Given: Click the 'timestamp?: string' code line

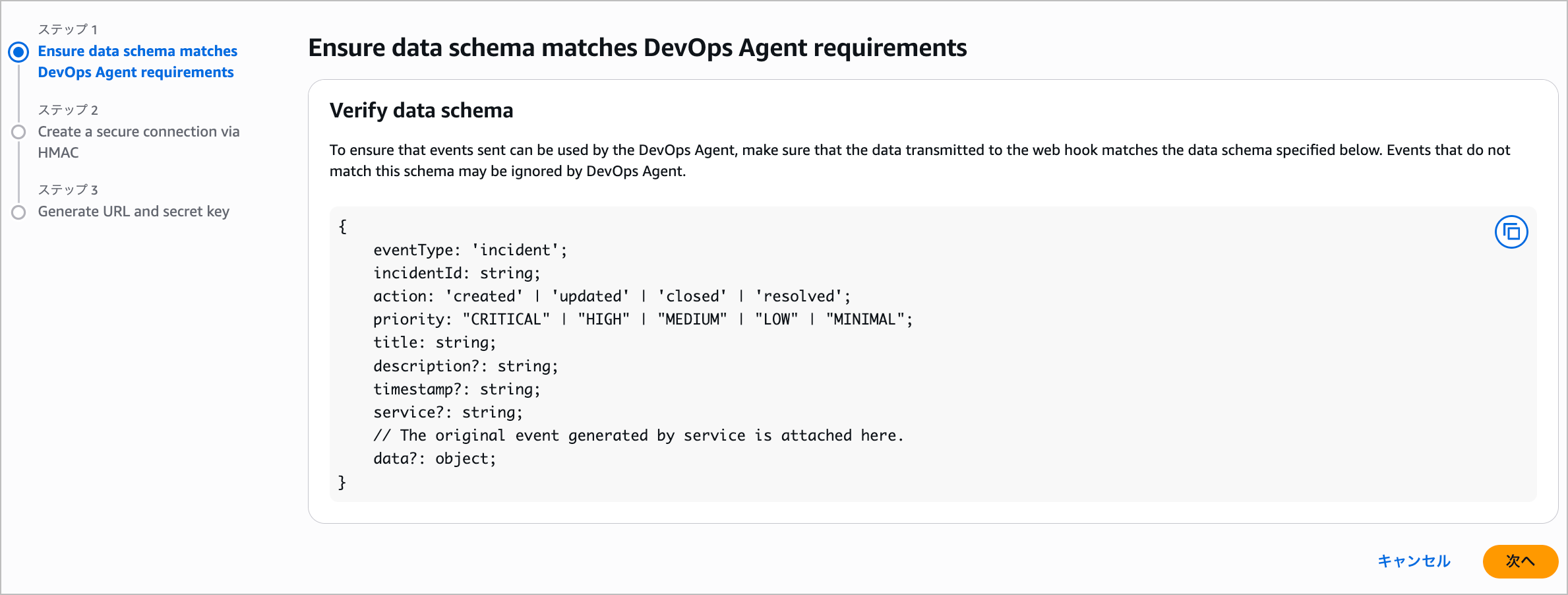Looking at the screenshot, I should pos(456,389).
